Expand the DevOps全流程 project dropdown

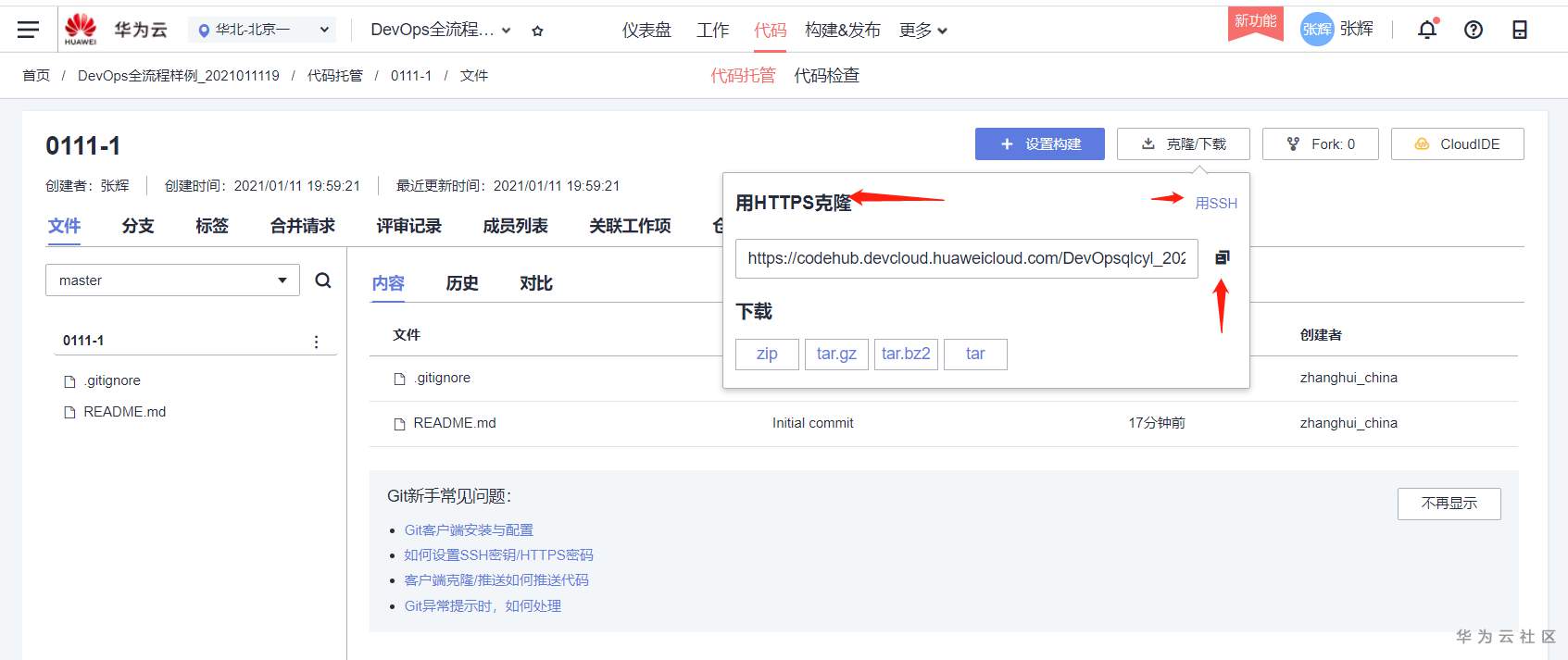441,30
